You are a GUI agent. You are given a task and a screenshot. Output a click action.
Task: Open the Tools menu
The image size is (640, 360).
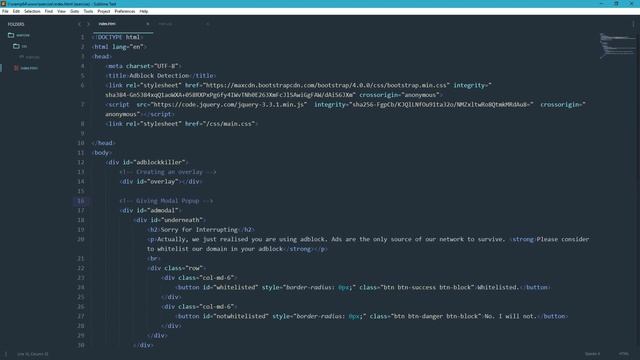[88, 11]
